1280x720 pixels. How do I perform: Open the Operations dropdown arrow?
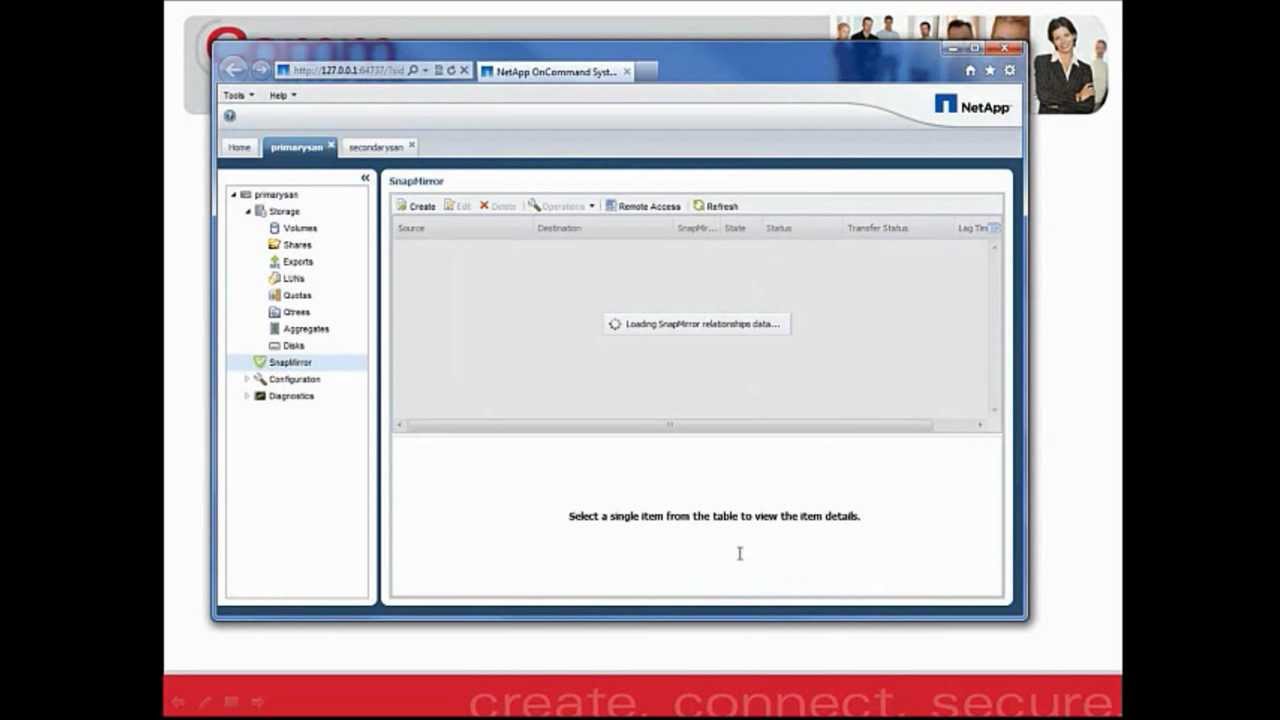pyautogui.click(x=592, y=207)
